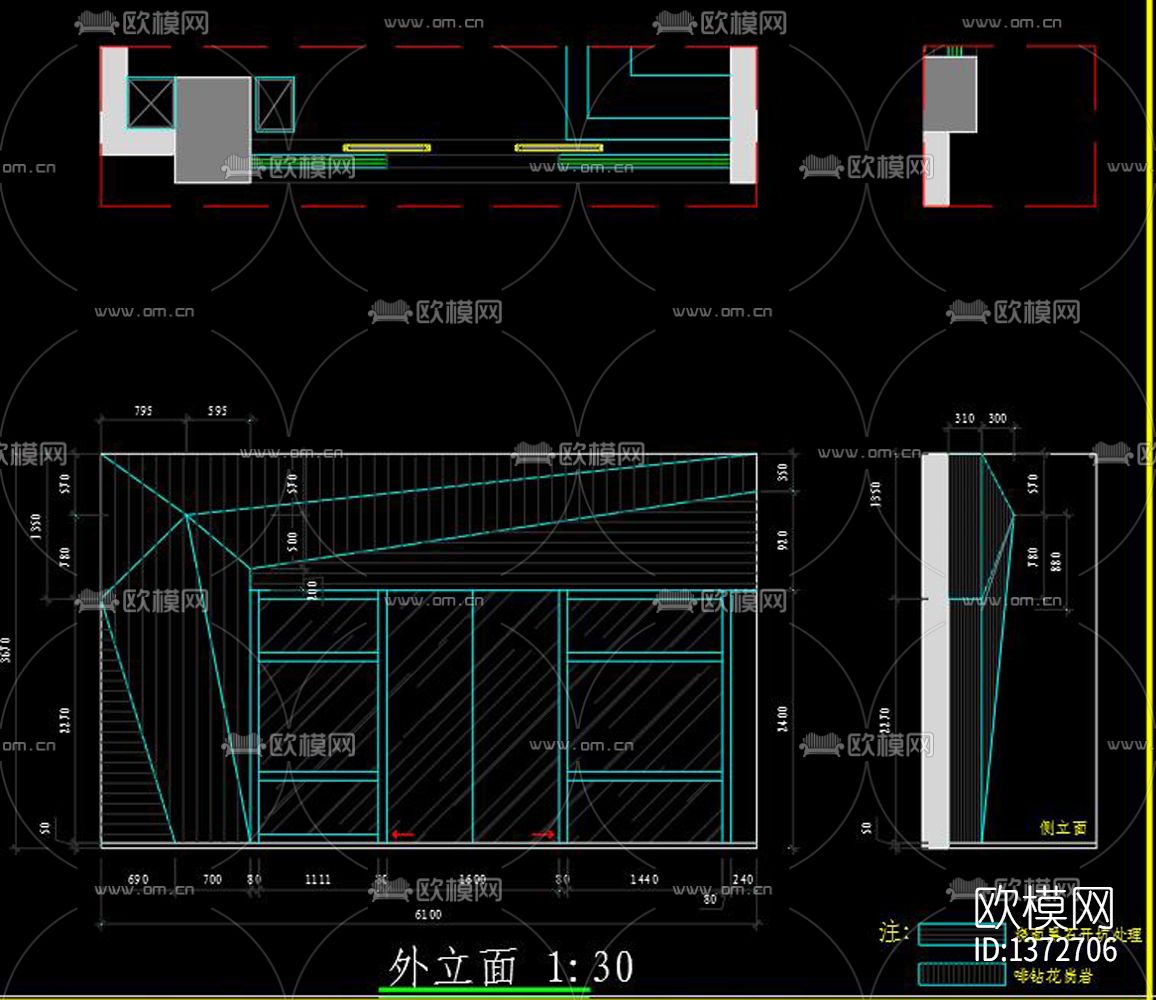Click the vertical dimension 2400

click(782, 719)
